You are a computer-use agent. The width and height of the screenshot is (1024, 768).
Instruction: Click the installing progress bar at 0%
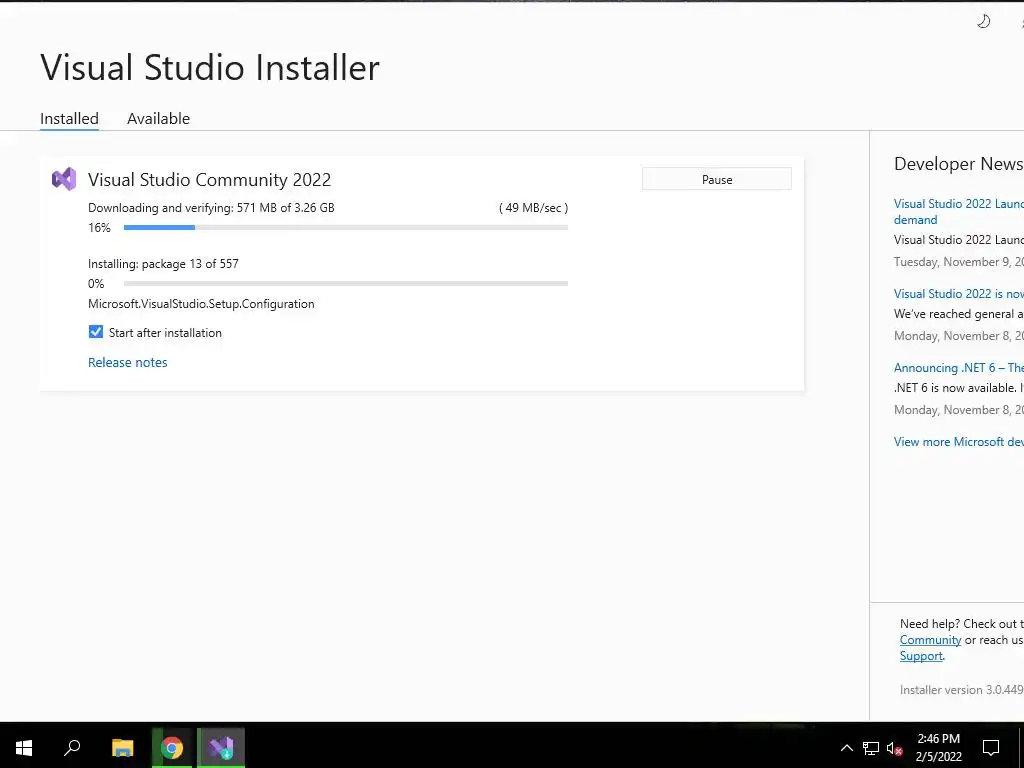coord(345,283)
